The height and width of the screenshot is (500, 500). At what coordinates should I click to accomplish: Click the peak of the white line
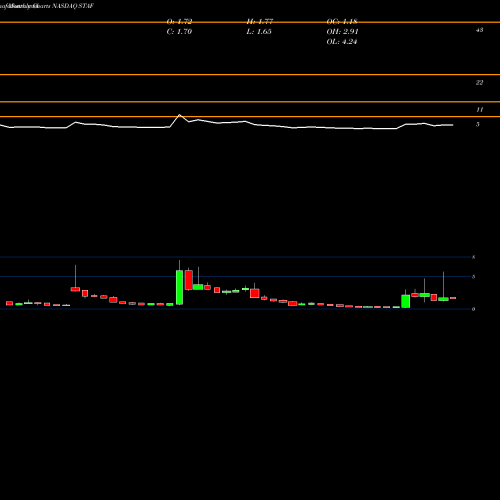[180, 115]
